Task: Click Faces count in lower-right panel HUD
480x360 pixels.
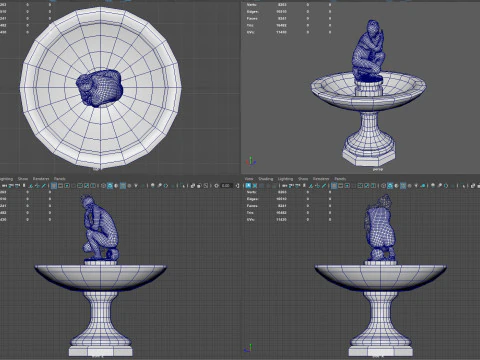Action: [x=282, y=206]
